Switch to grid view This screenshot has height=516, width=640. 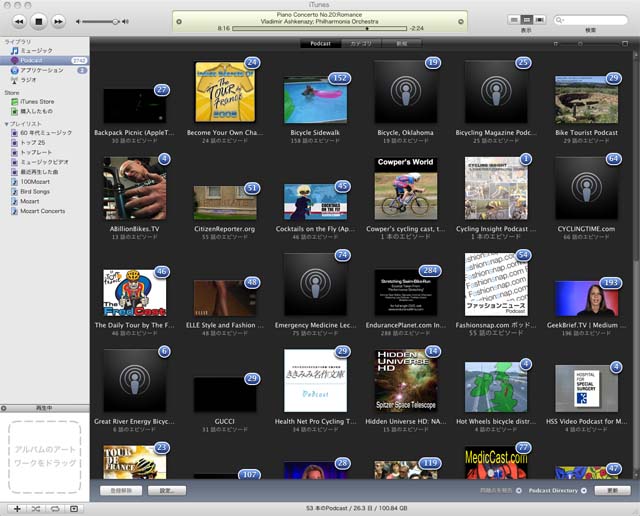(x=527, y=20)
